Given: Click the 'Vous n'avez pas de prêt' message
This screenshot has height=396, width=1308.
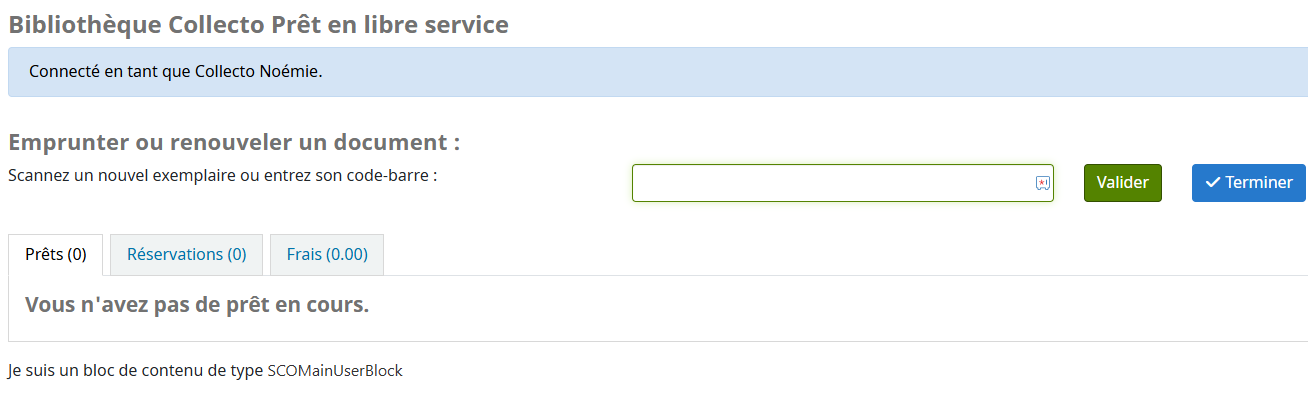Looking at the screenshot, I should [x=197, y=305].
